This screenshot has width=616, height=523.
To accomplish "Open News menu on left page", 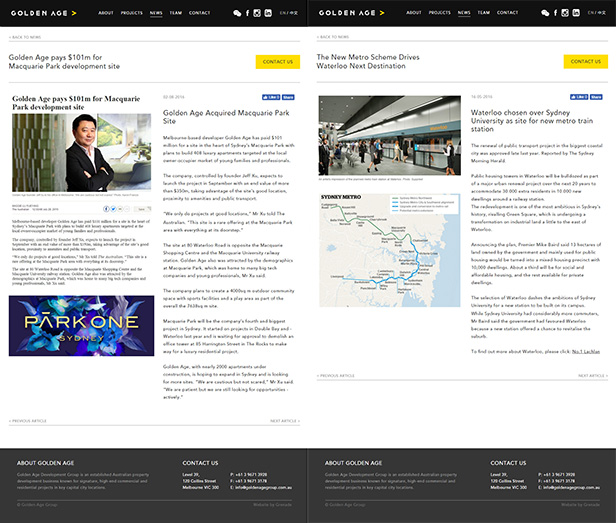I will (156, 13).
